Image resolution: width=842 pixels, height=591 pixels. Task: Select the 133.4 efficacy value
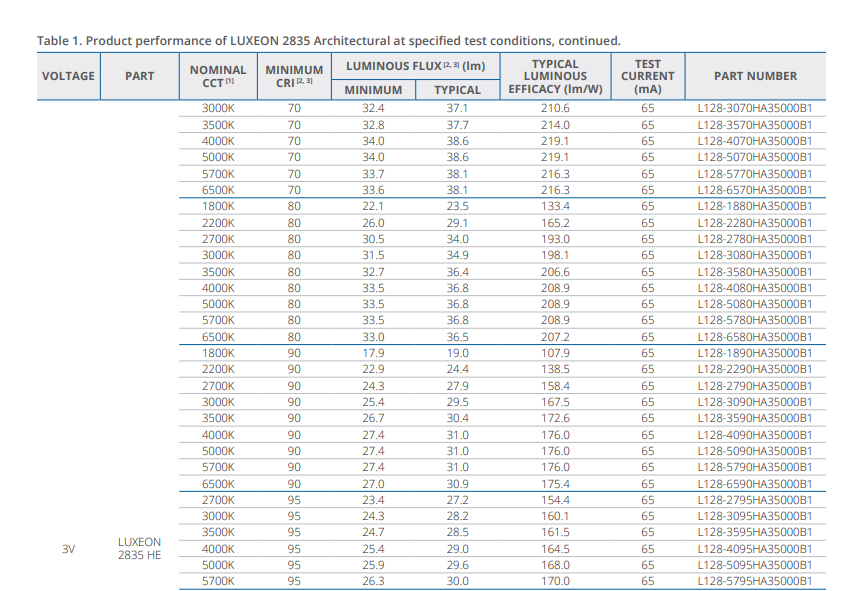(x=555, y=206)
